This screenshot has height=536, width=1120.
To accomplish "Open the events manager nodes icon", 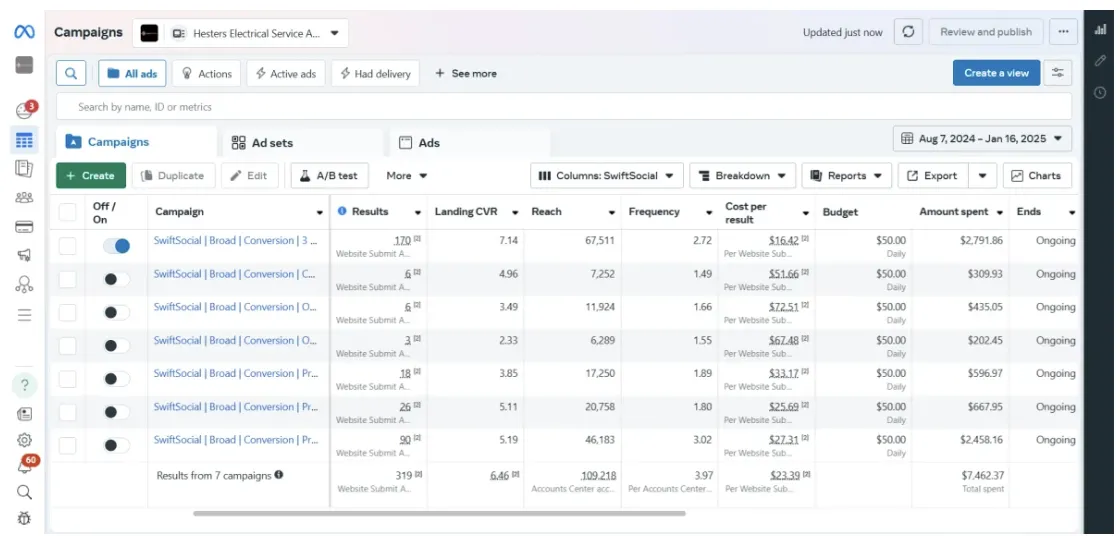I will point(24,284).
